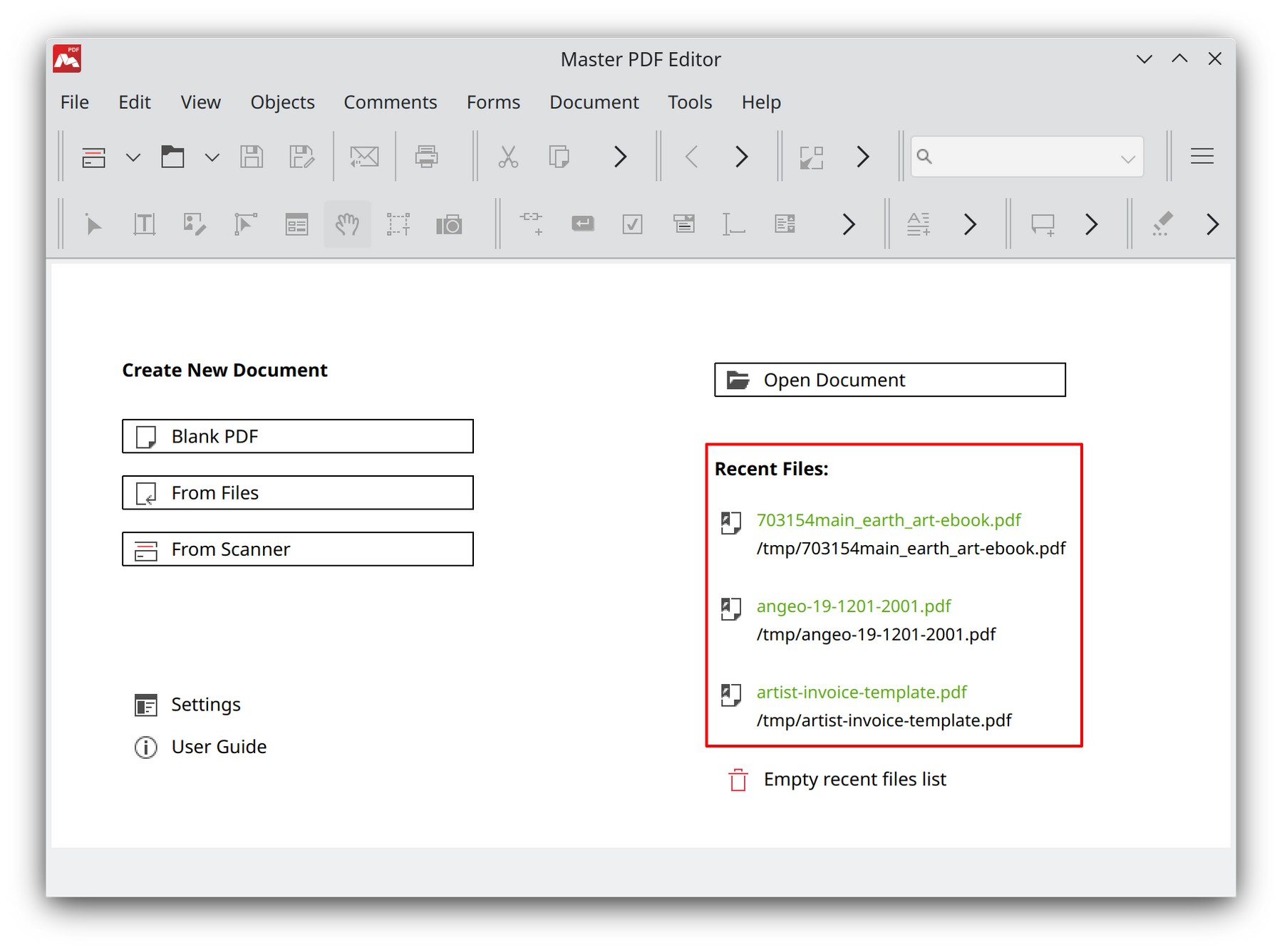Click the Open Document button
1282x952 pixels.
tap(890, 380)
